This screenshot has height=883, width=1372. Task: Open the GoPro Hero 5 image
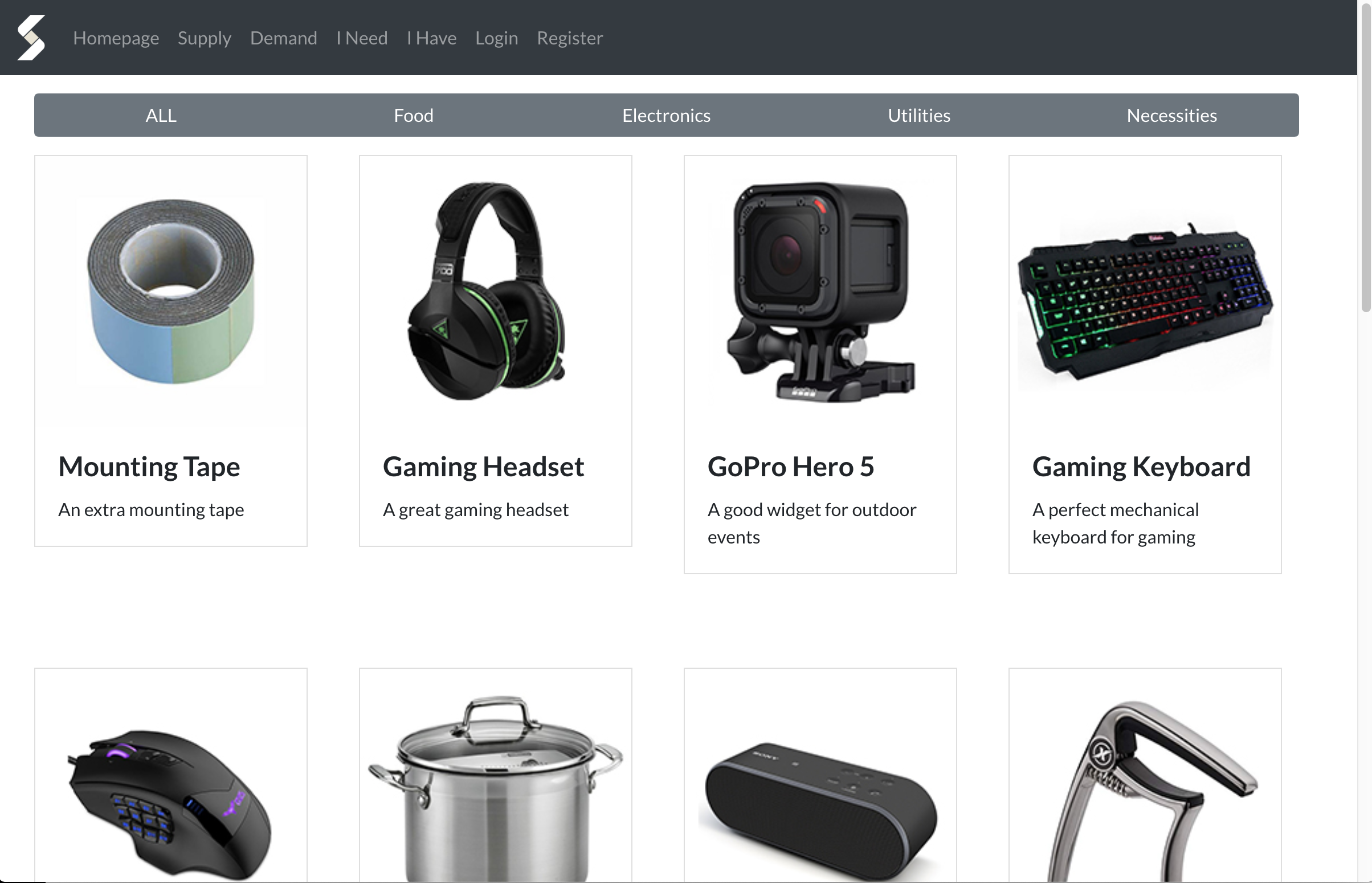coord(820,291)
